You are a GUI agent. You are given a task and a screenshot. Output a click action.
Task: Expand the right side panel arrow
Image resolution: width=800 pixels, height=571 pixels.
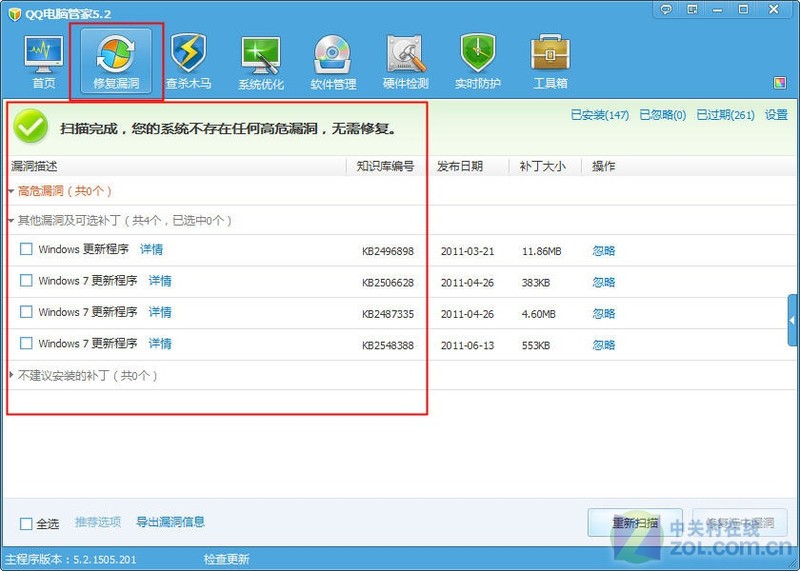pyautogui.click(x=793, y=320)
